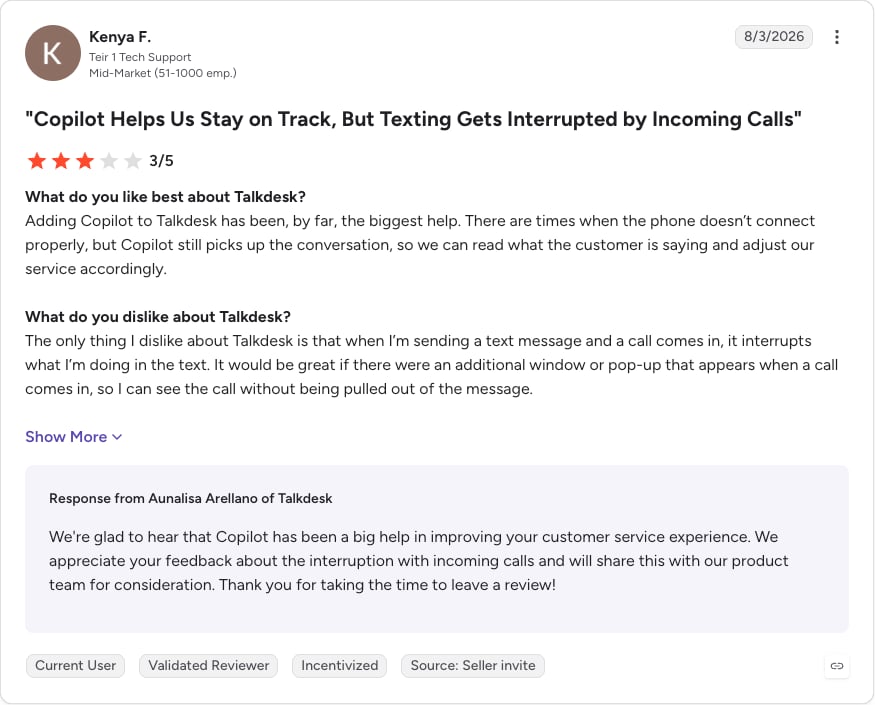This screenshot has width=875, height=705.
Task: Click the fourth gray rating star
Action: [x=109, y=161]
